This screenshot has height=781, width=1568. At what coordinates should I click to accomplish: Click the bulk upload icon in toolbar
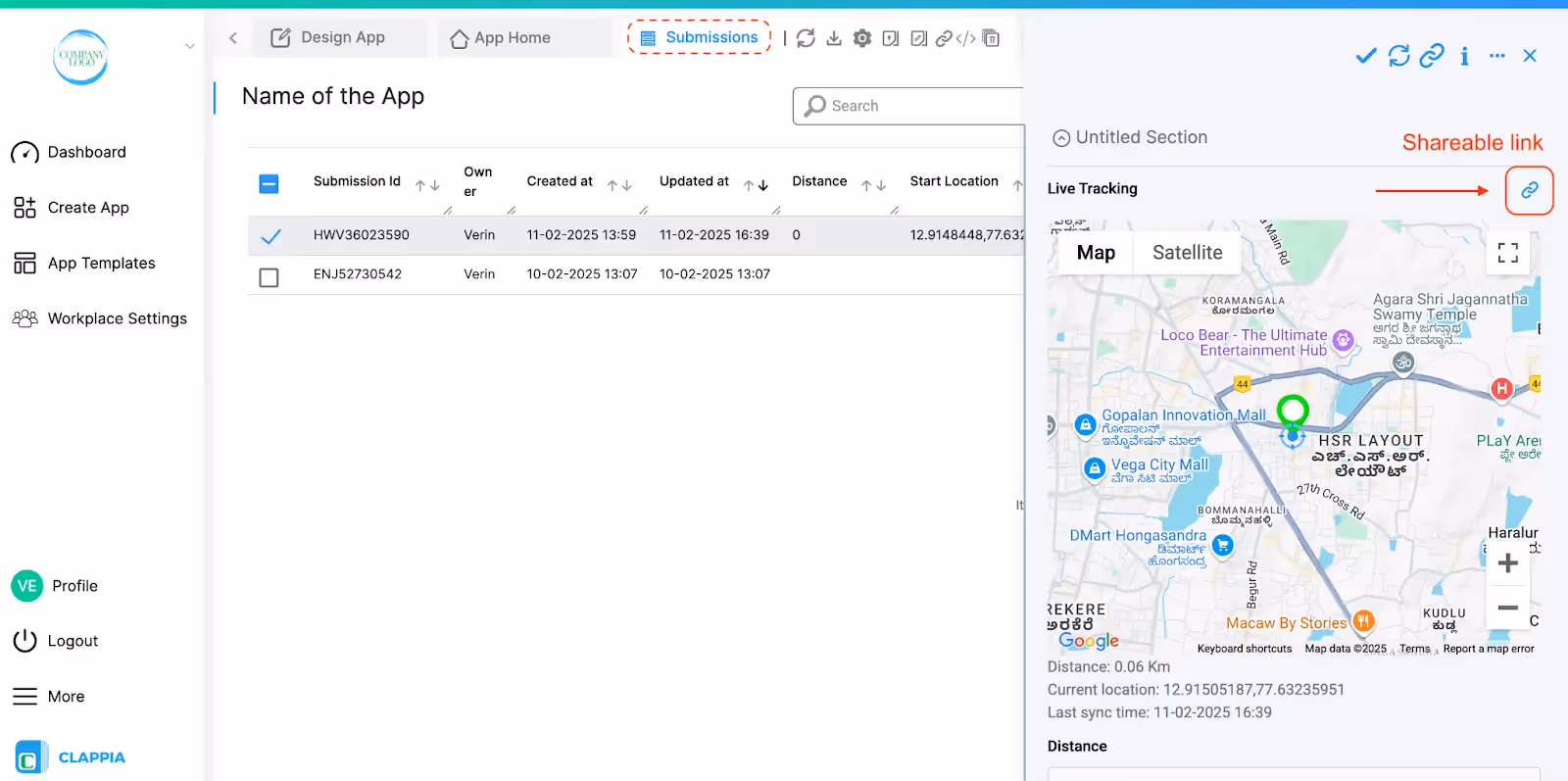click(891, 38)
